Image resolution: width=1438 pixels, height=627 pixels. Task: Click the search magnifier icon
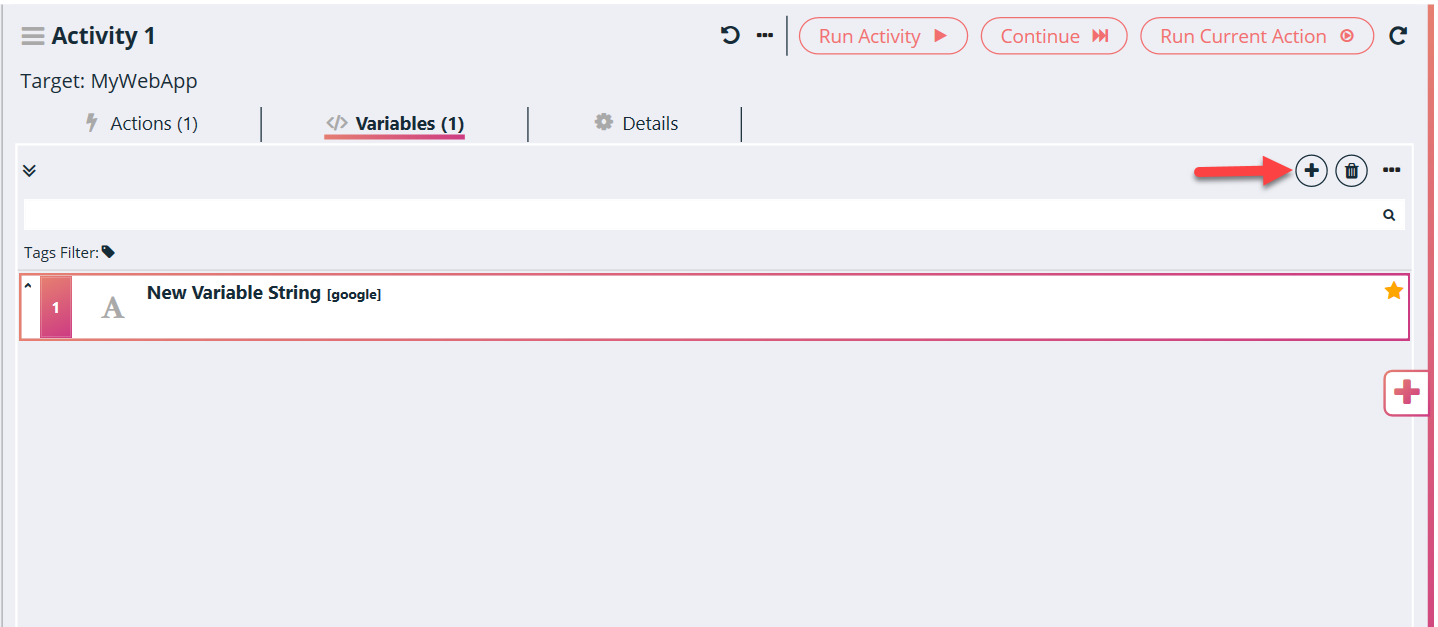click(x=1389, y=215)
